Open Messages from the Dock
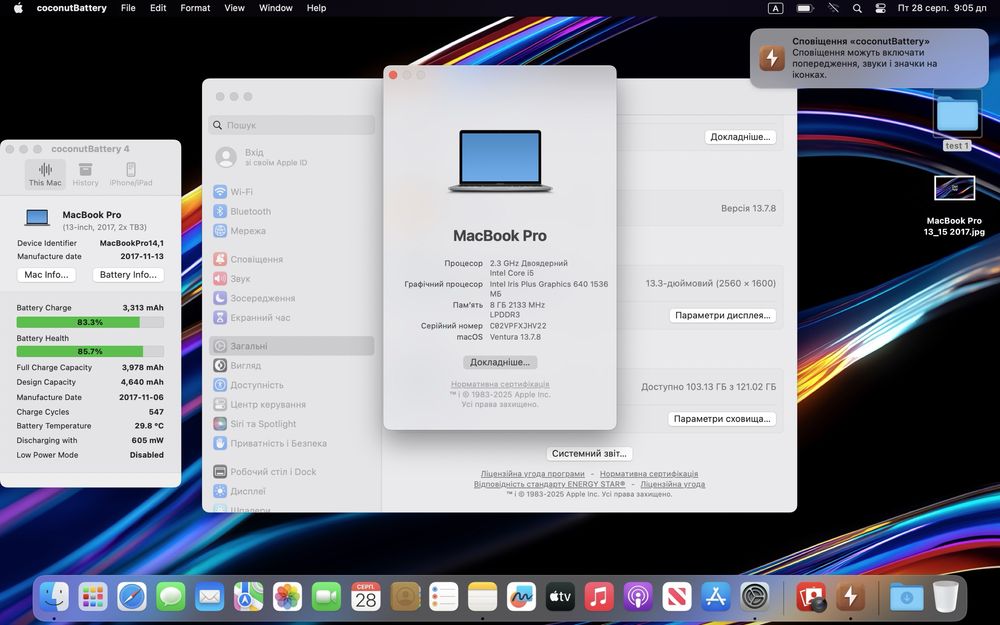 pos(171,598)
